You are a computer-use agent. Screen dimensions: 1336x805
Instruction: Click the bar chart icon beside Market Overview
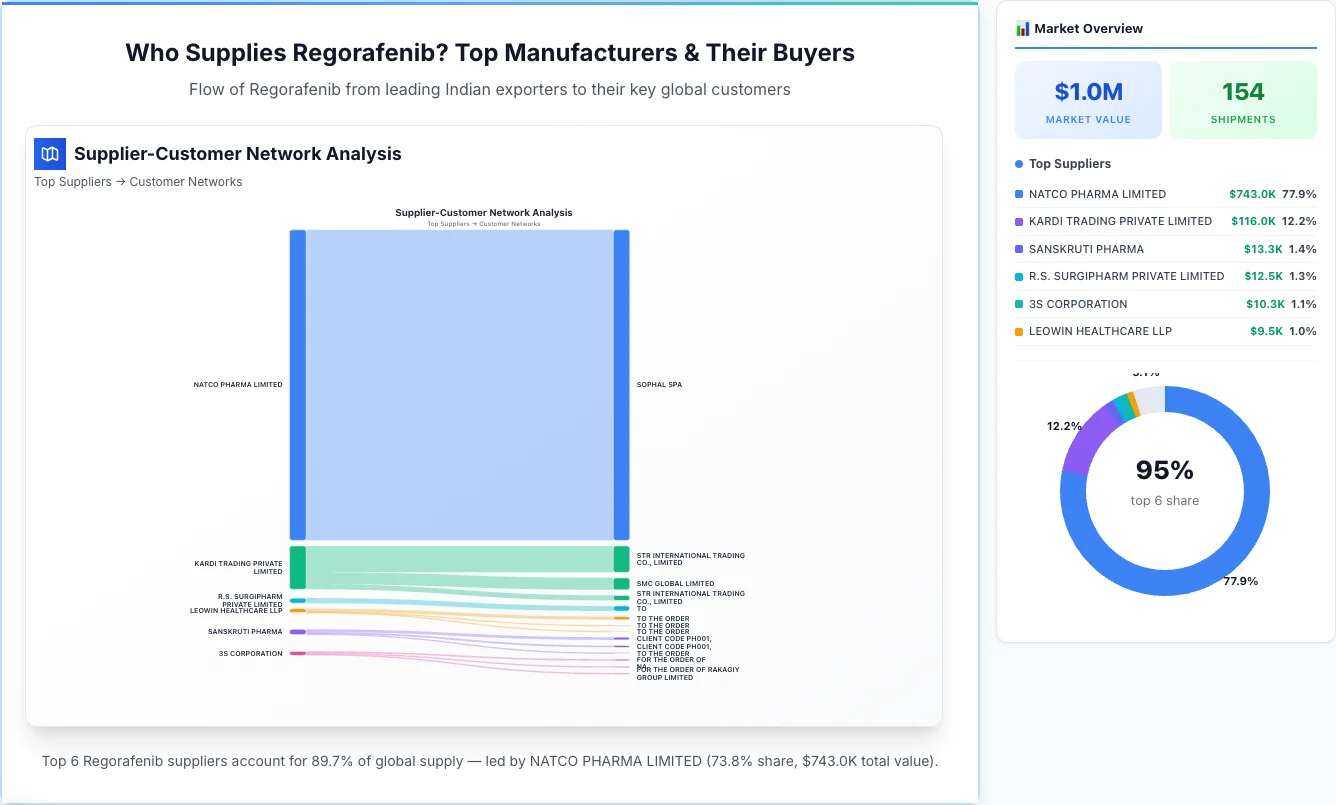pyautogui.click(x=1022, y=28)
